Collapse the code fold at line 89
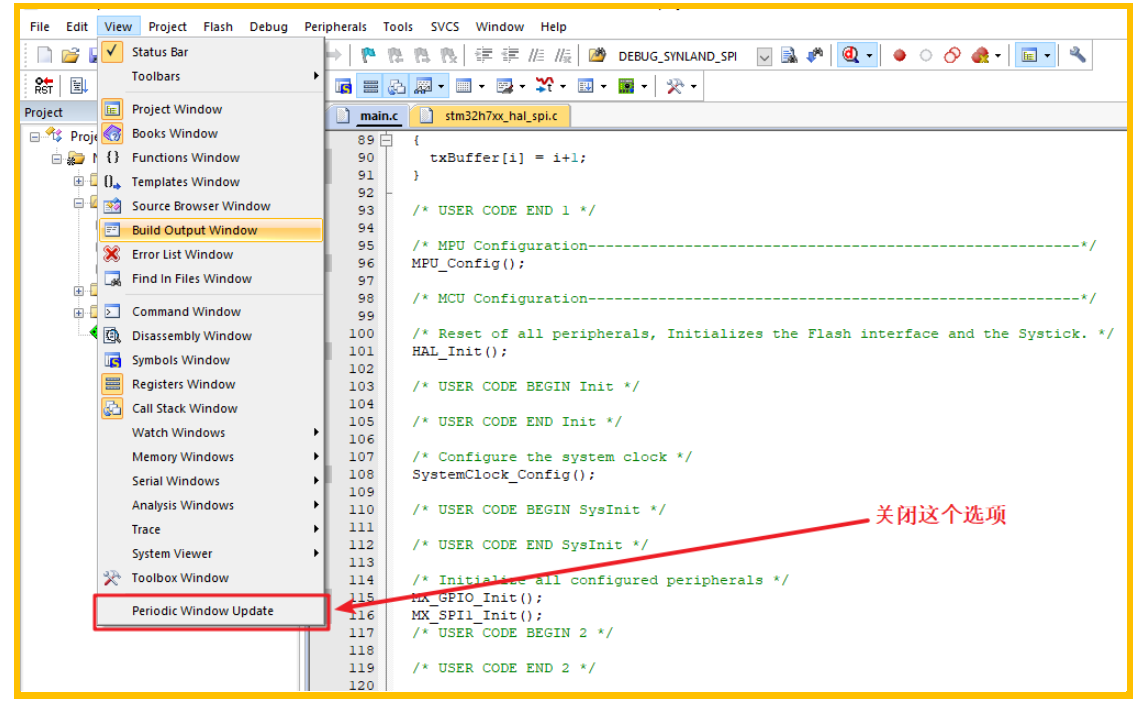Viewport: 1146px width, 706px height. [387, 140]
